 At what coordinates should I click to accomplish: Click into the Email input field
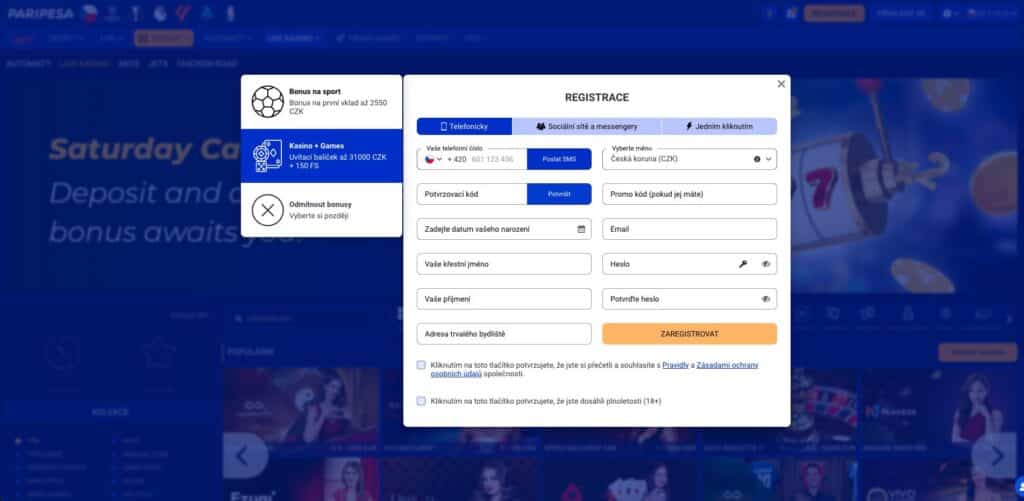(690, 229)
